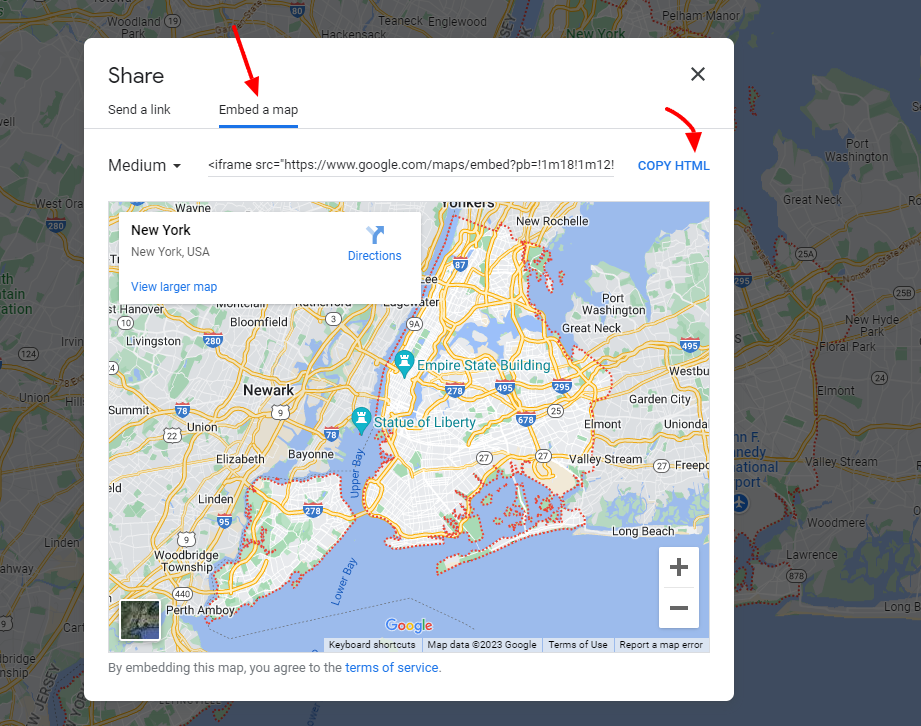Click the iframe embed code field

tap(410, 166)
